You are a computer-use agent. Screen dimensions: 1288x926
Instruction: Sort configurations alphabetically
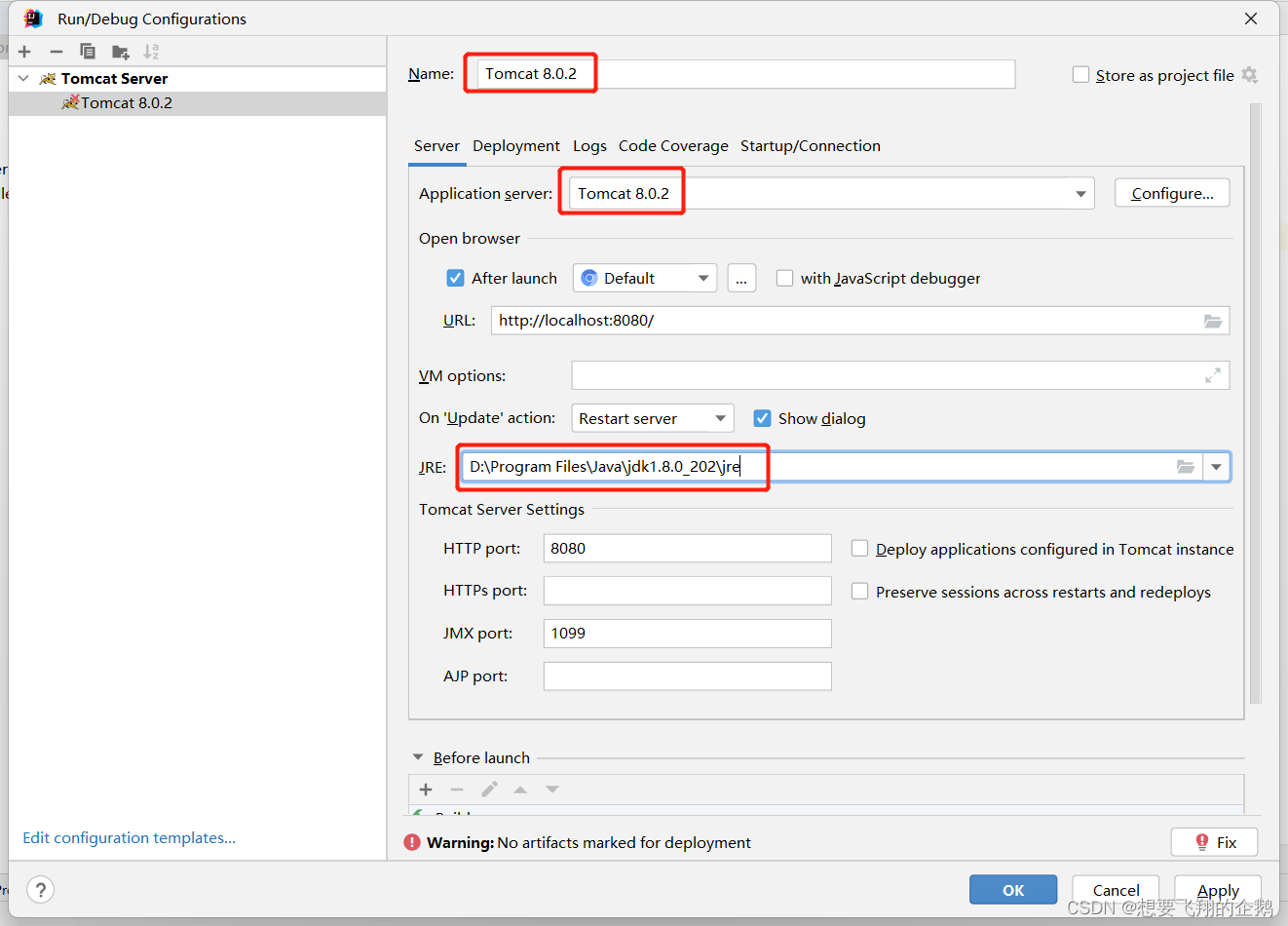tap(151, 52)
